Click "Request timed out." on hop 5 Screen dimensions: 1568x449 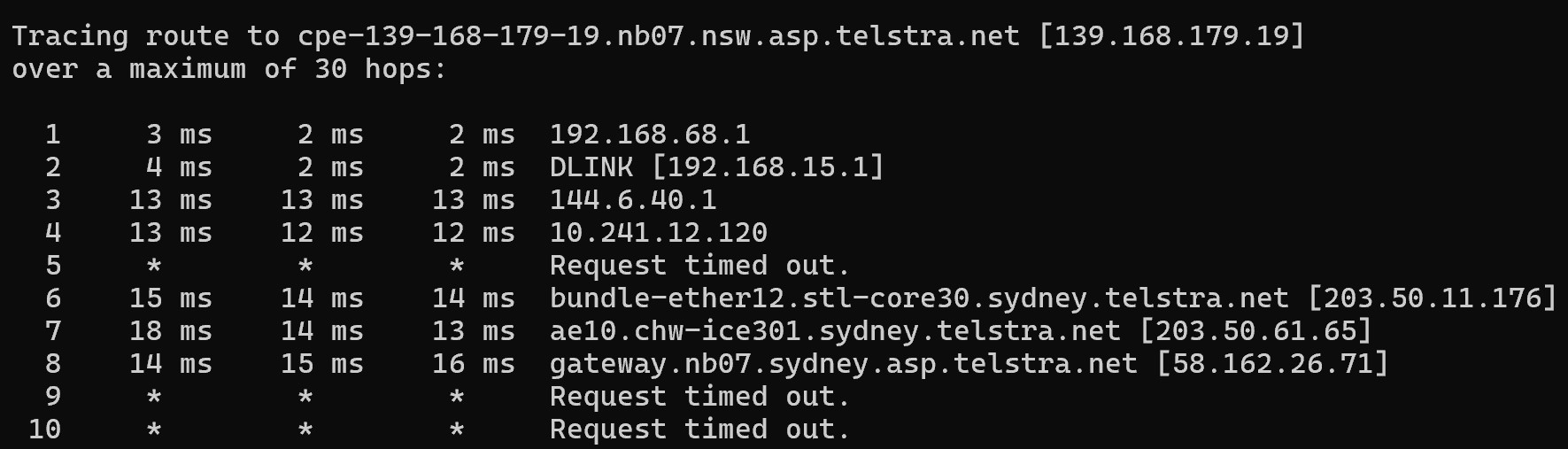pos(699,266)
